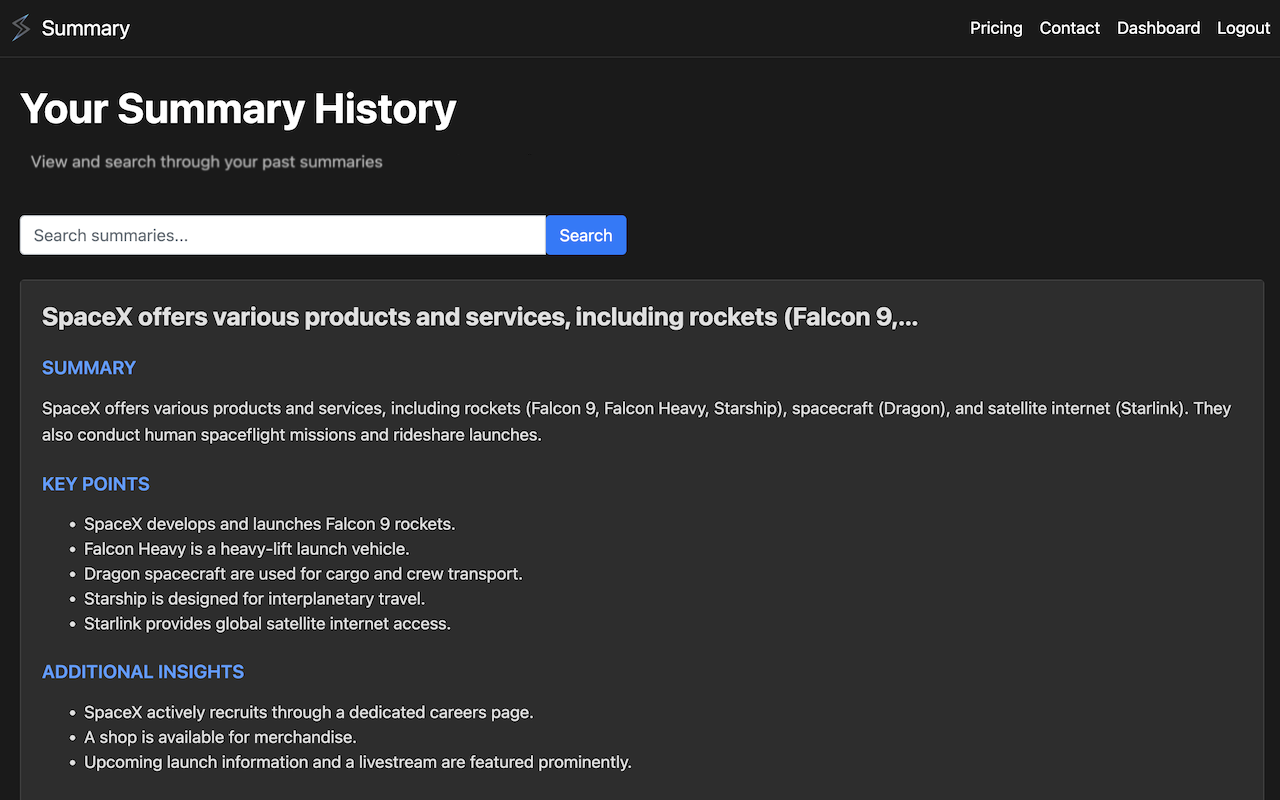The image size is (1280, 800).
Task: Select the 'View and search through your past summaries' text
Action: (207, 161)
